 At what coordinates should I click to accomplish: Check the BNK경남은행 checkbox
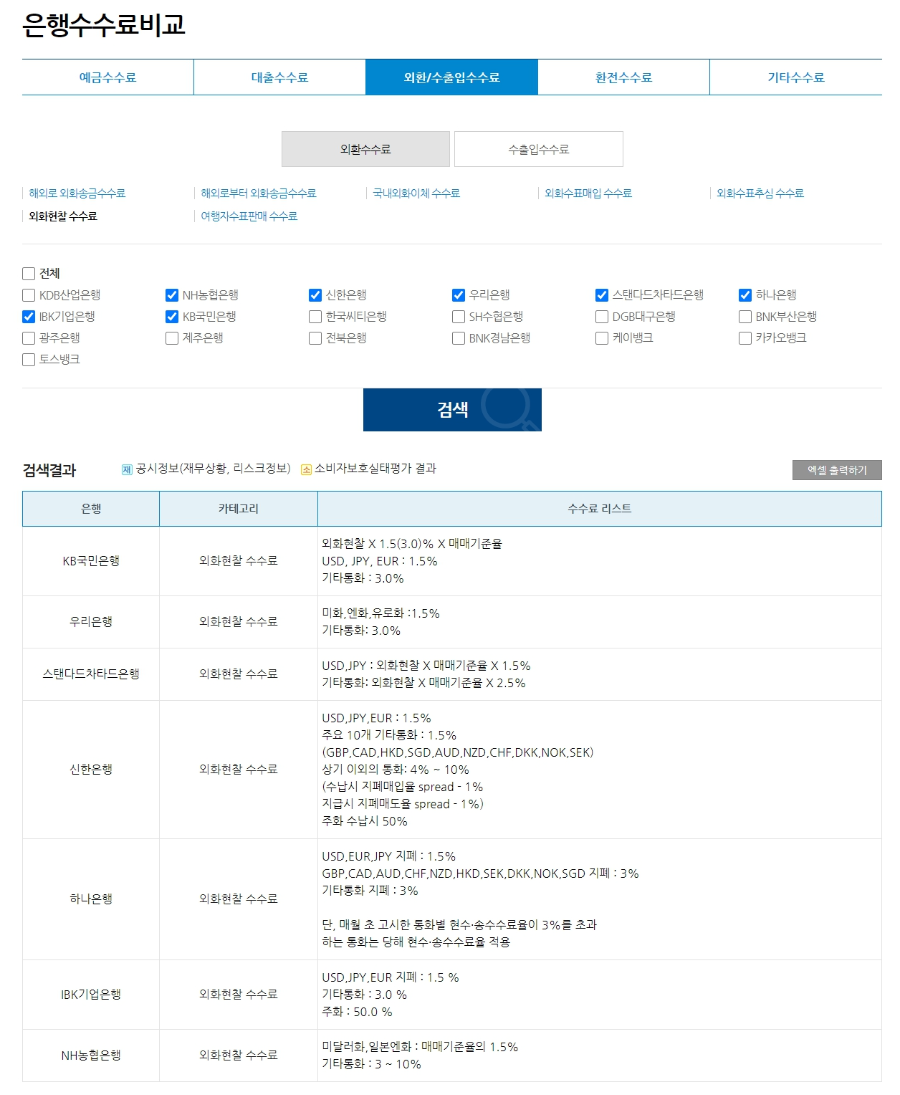coord(458,338)
